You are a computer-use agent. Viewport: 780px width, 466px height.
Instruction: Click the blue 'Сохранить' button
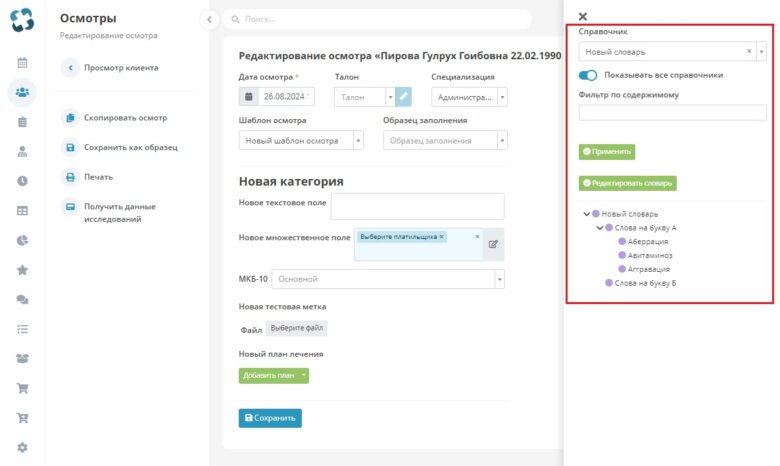(270, 418)
